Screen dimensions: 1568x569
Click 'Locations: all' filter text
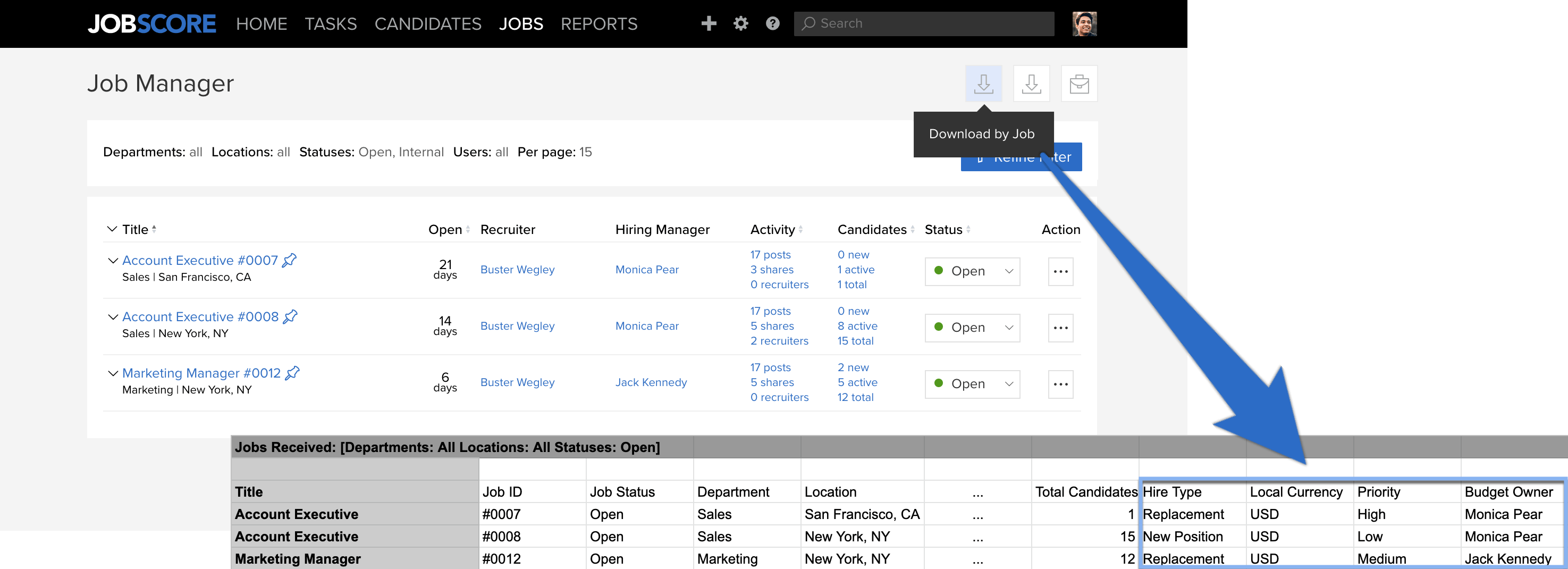pyautogui.click(x=250, y=152)
